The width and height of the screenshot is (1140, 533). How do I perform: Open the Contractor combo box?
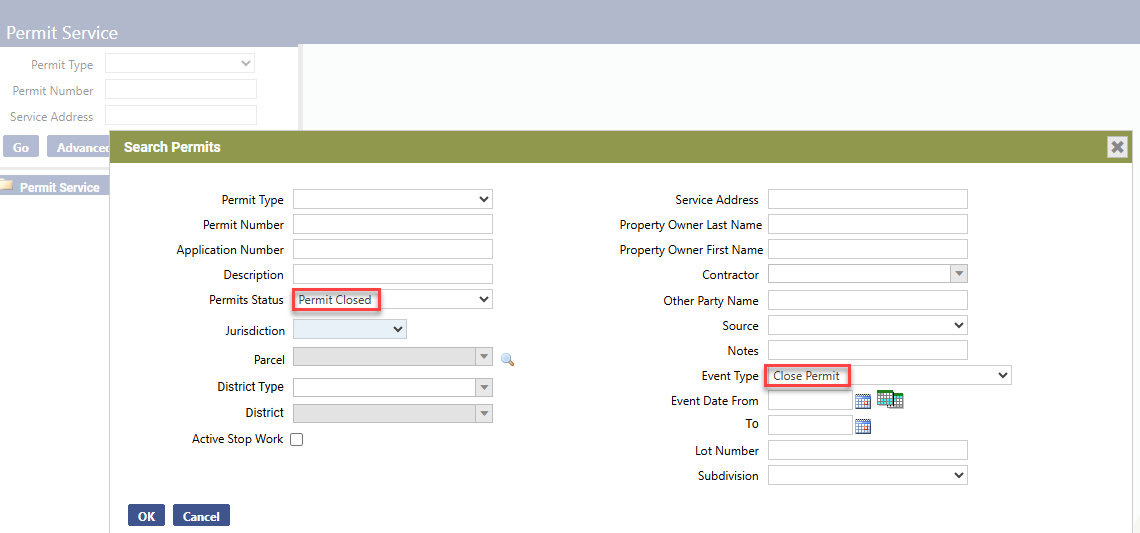coord(958,274)
